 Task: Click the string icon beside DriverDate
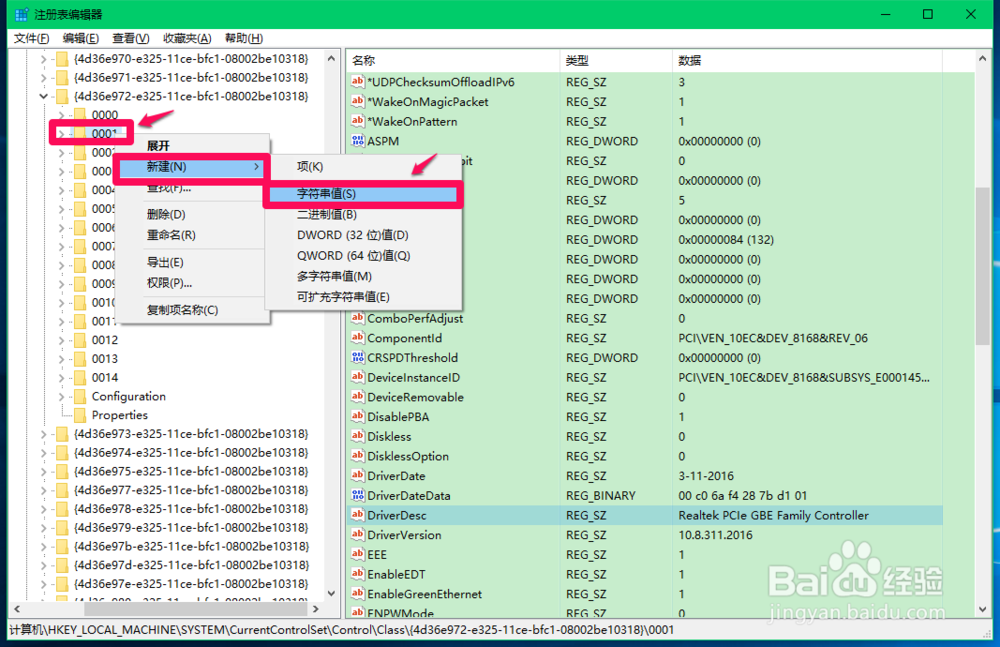tap(358, 475)
